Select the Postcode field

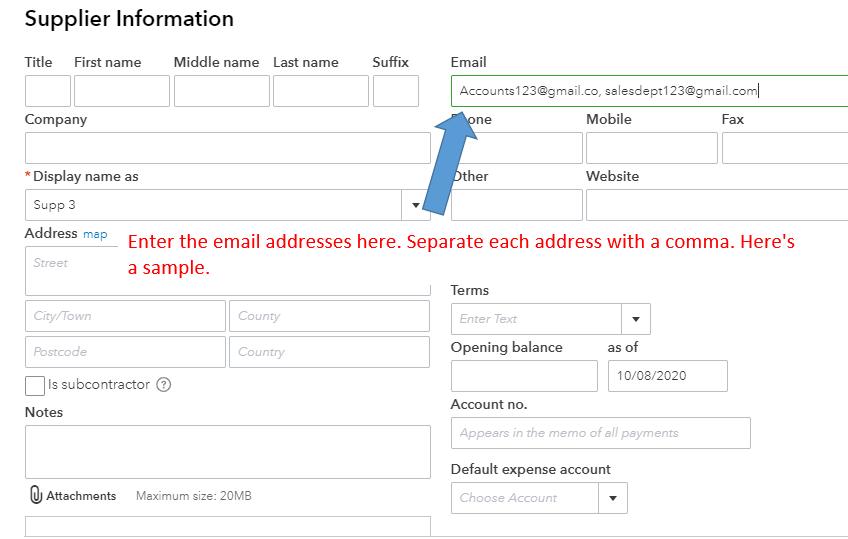coord(125,352)
